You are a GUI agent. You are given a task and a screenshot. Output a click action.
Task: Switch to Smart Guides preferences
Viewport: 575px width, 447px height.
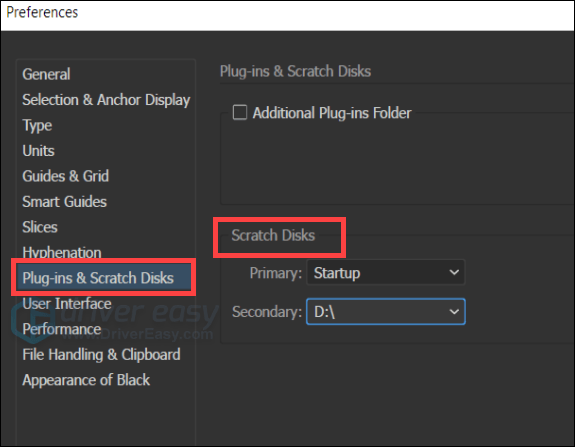tap(65, 202)
